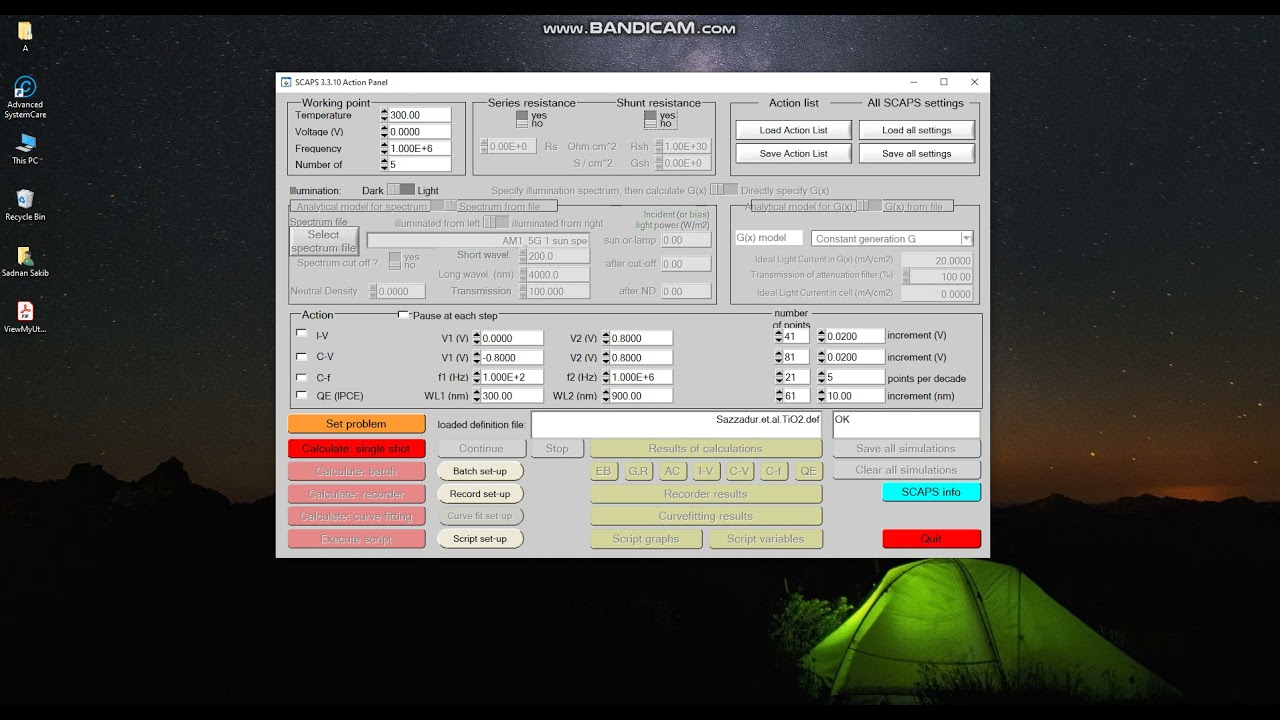Open Sadnan Sakib folder icon

point(25,261)
